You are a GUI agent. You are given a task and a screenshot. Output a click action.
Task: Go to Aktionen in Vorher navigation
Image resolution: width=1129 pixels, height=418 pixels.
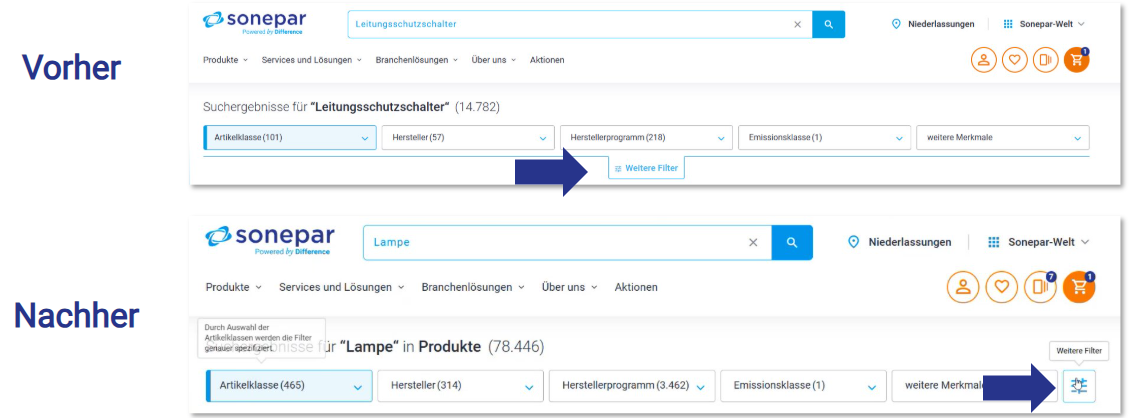coord(547,60)
